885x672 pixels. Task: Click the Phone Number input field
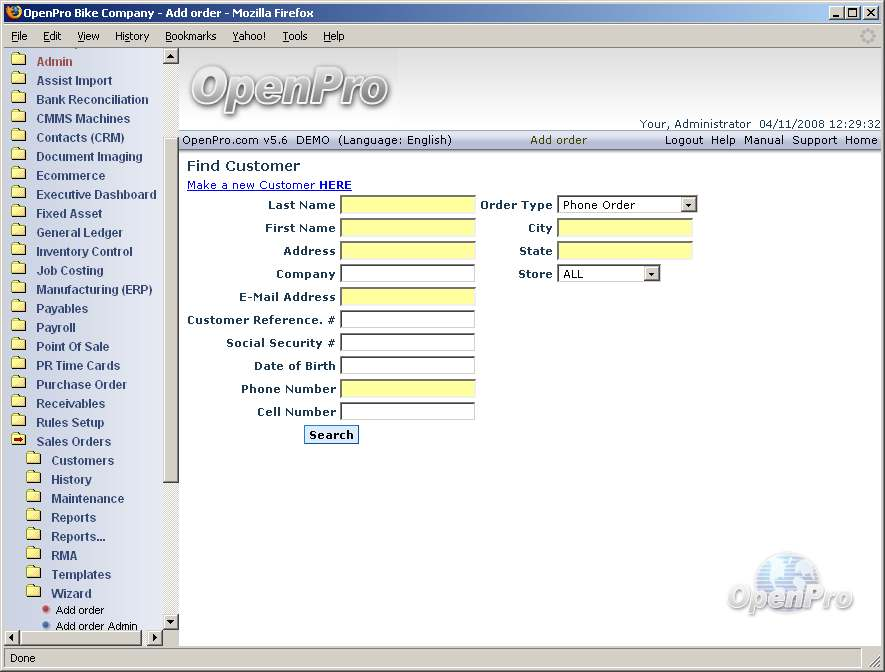coord(407,389)
